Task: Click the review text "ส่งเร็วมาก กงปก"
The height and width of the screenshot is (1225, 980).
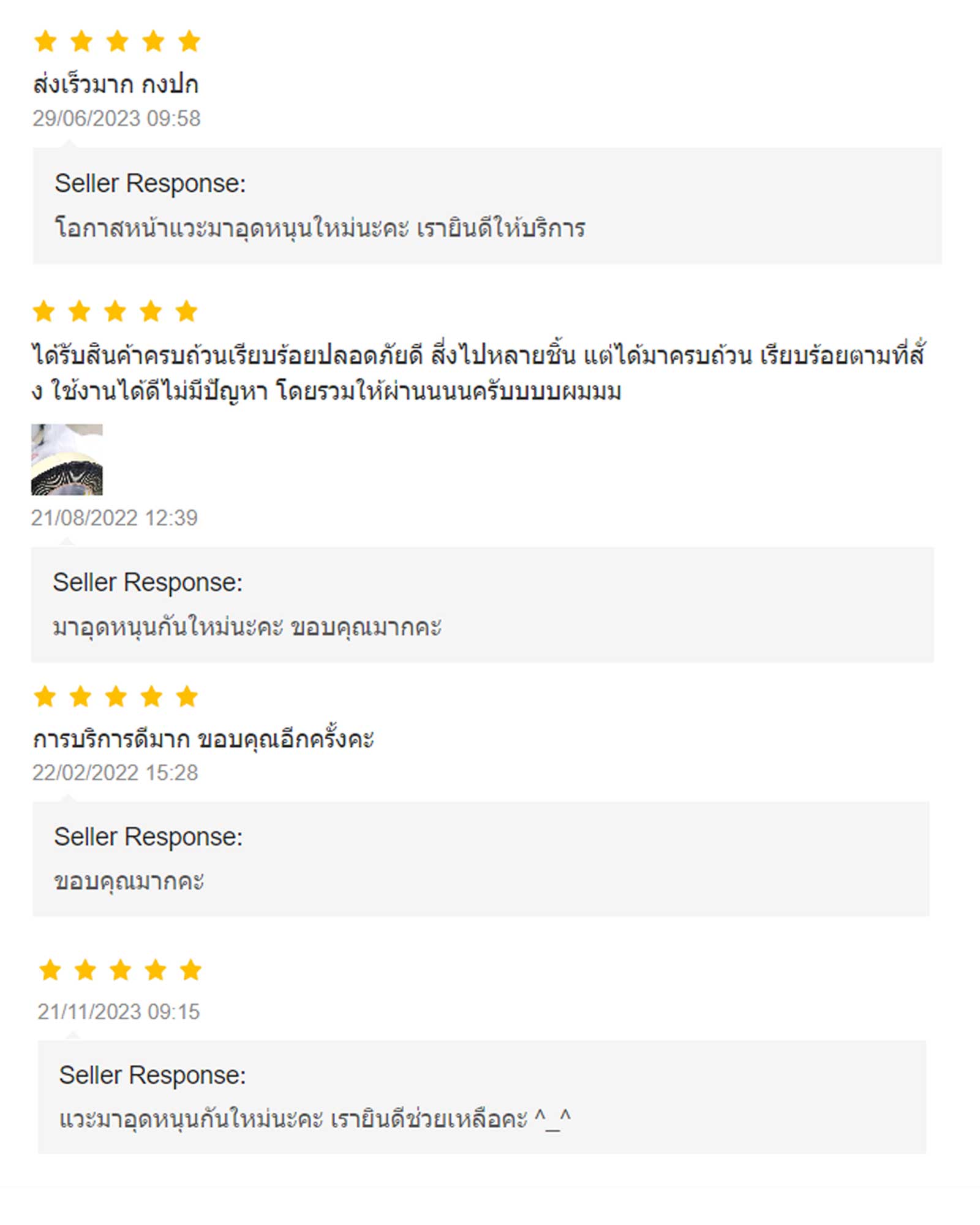Action: 116,85
